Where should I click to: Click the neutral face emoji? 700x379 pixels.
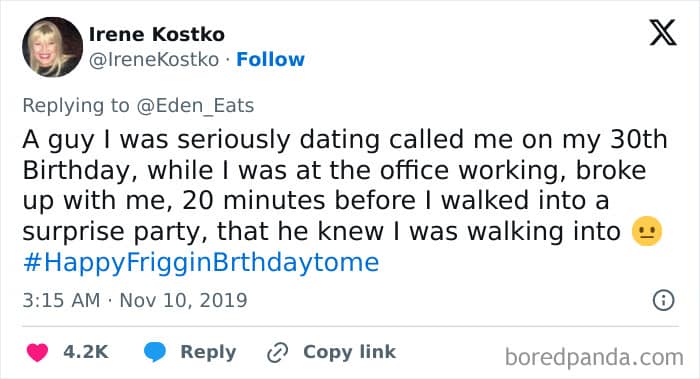(x=647, y=231)
